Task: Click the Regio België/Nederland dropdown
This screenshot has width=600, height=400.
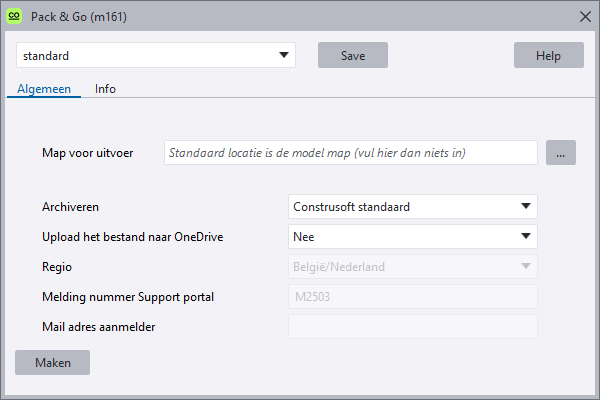Action: pyautogui.click(x=412, y=267)
